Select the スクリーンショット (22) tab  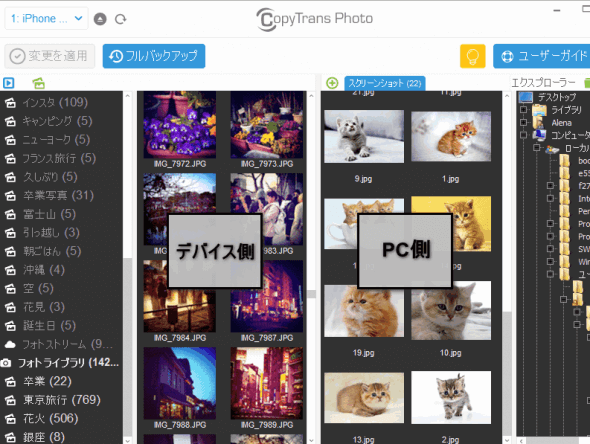pyautogui.click(x=385, y=83)
